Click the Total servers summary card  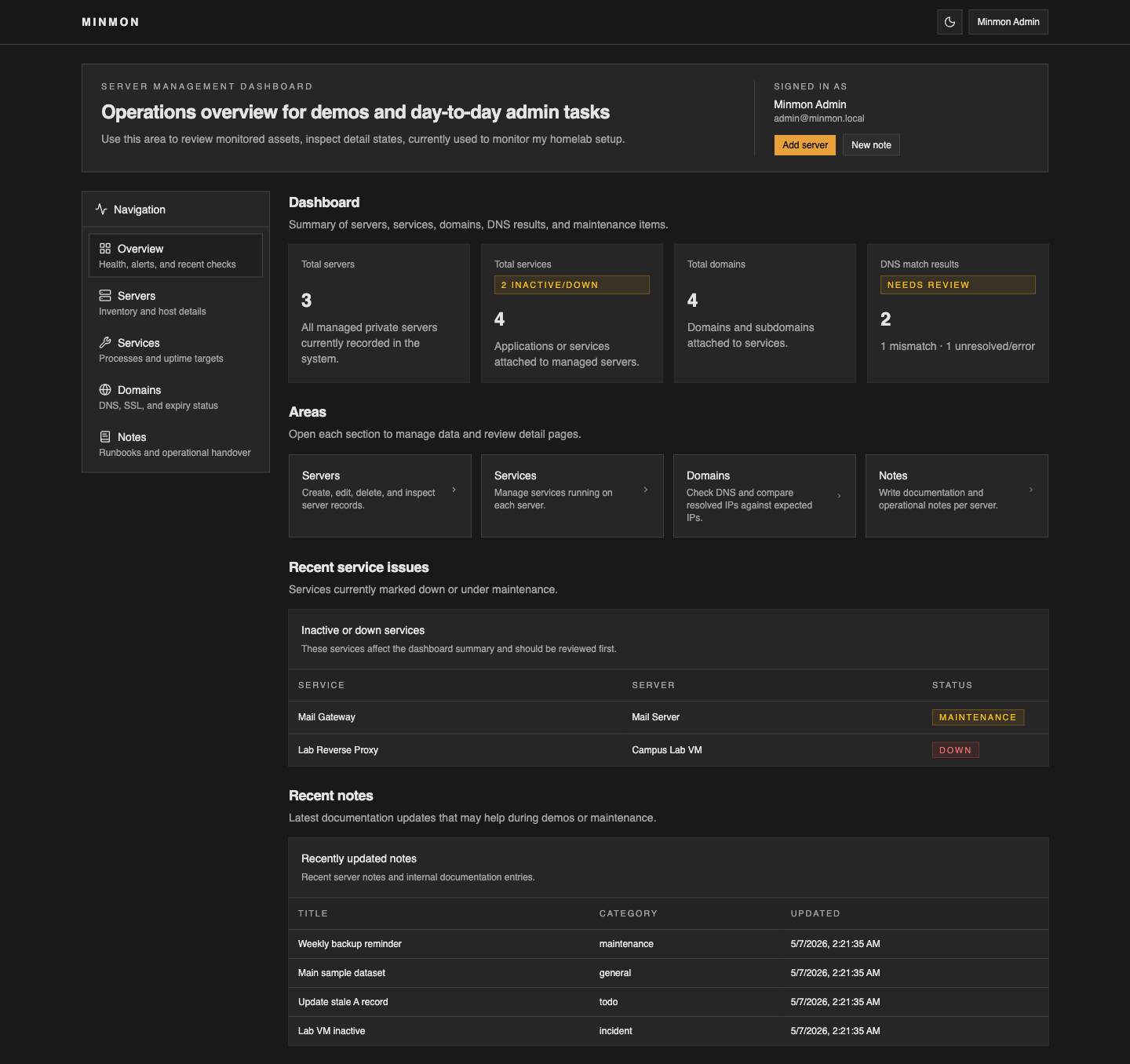coord(379,313)
